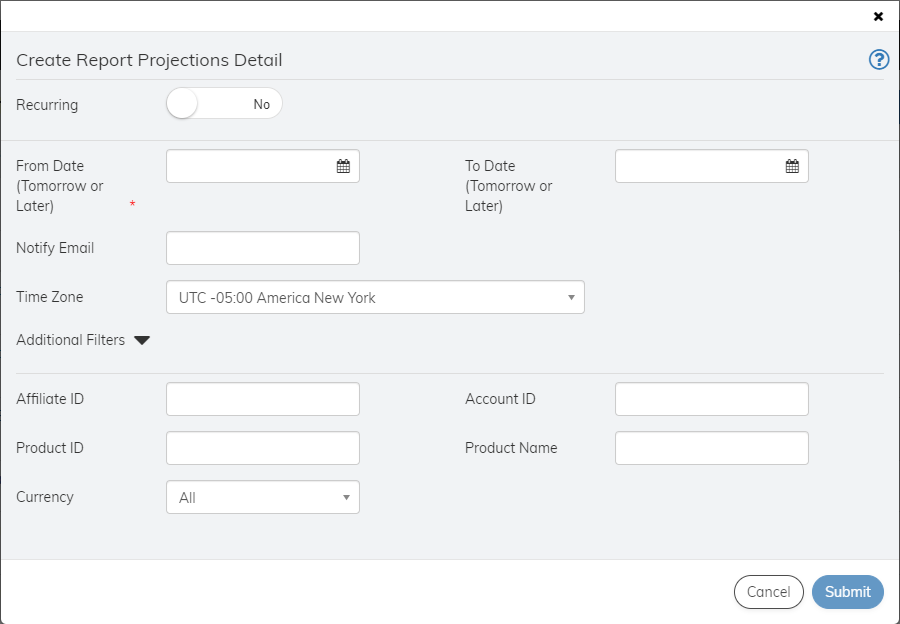Collapse the Additional Filters section arrow
Viewport: 900px width, 624px height.
pos(142,340)
